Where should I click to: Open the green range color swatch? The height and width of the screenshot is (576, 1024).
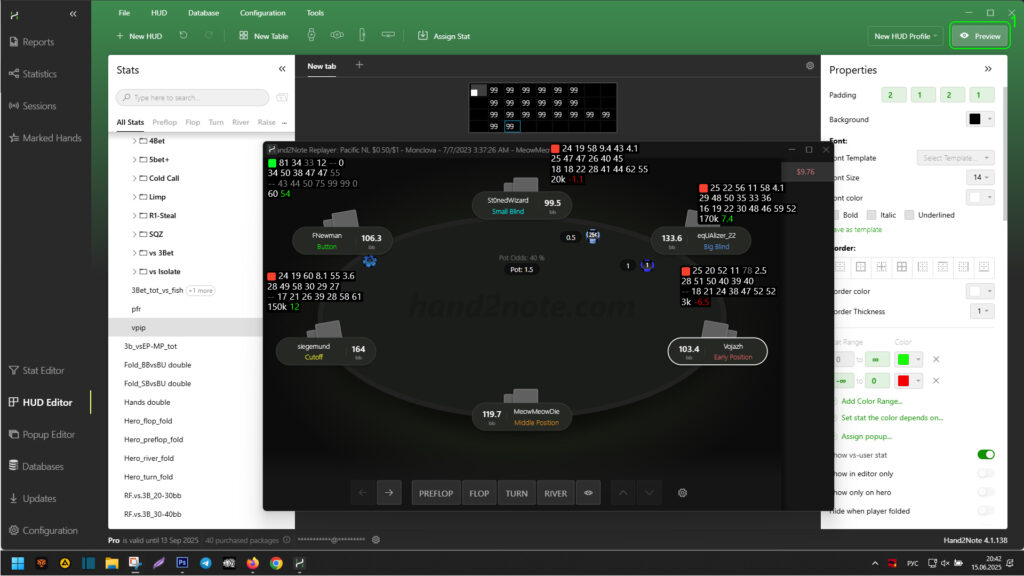pos(909,359)
